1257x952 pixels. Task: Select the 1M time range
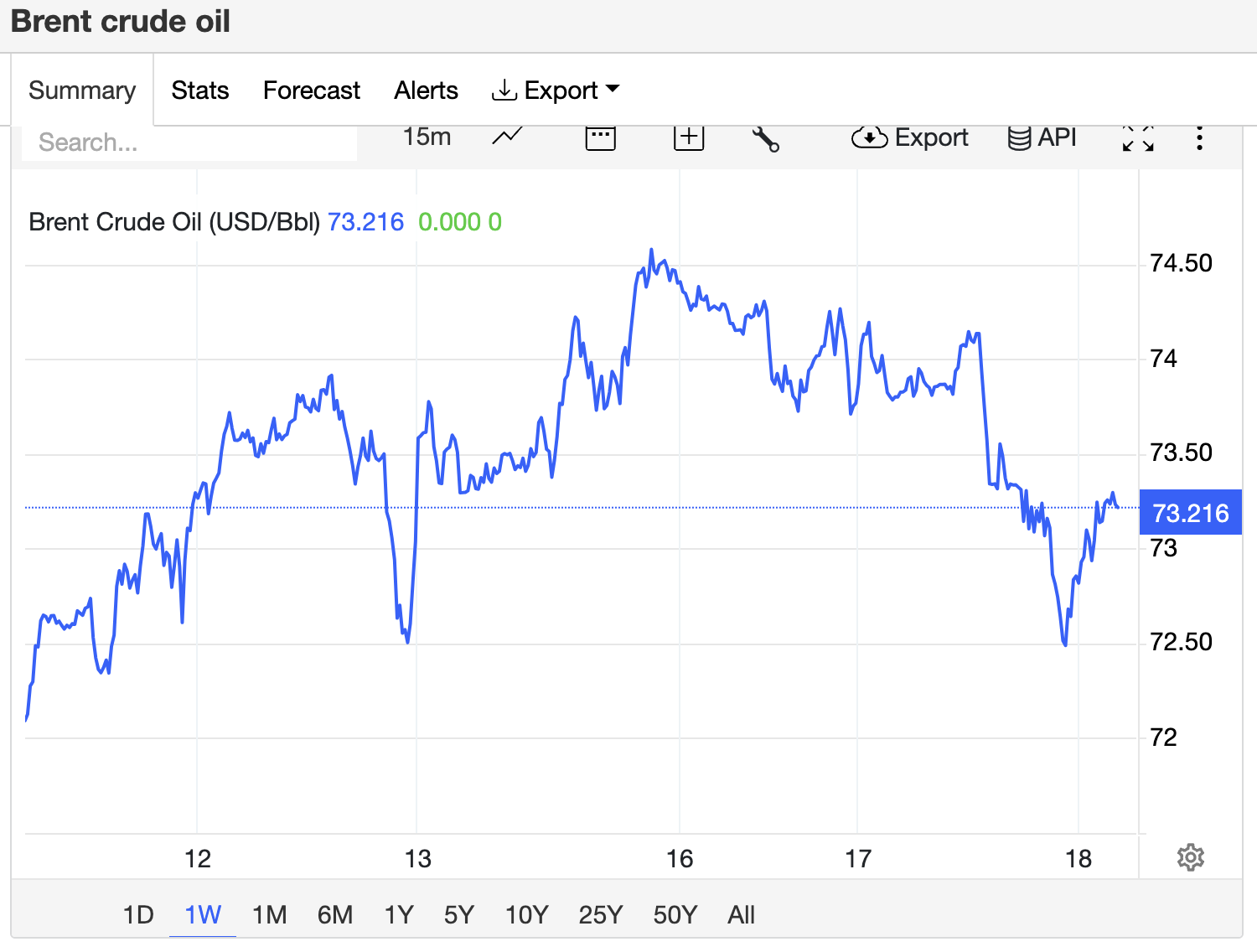pos(269,914)
